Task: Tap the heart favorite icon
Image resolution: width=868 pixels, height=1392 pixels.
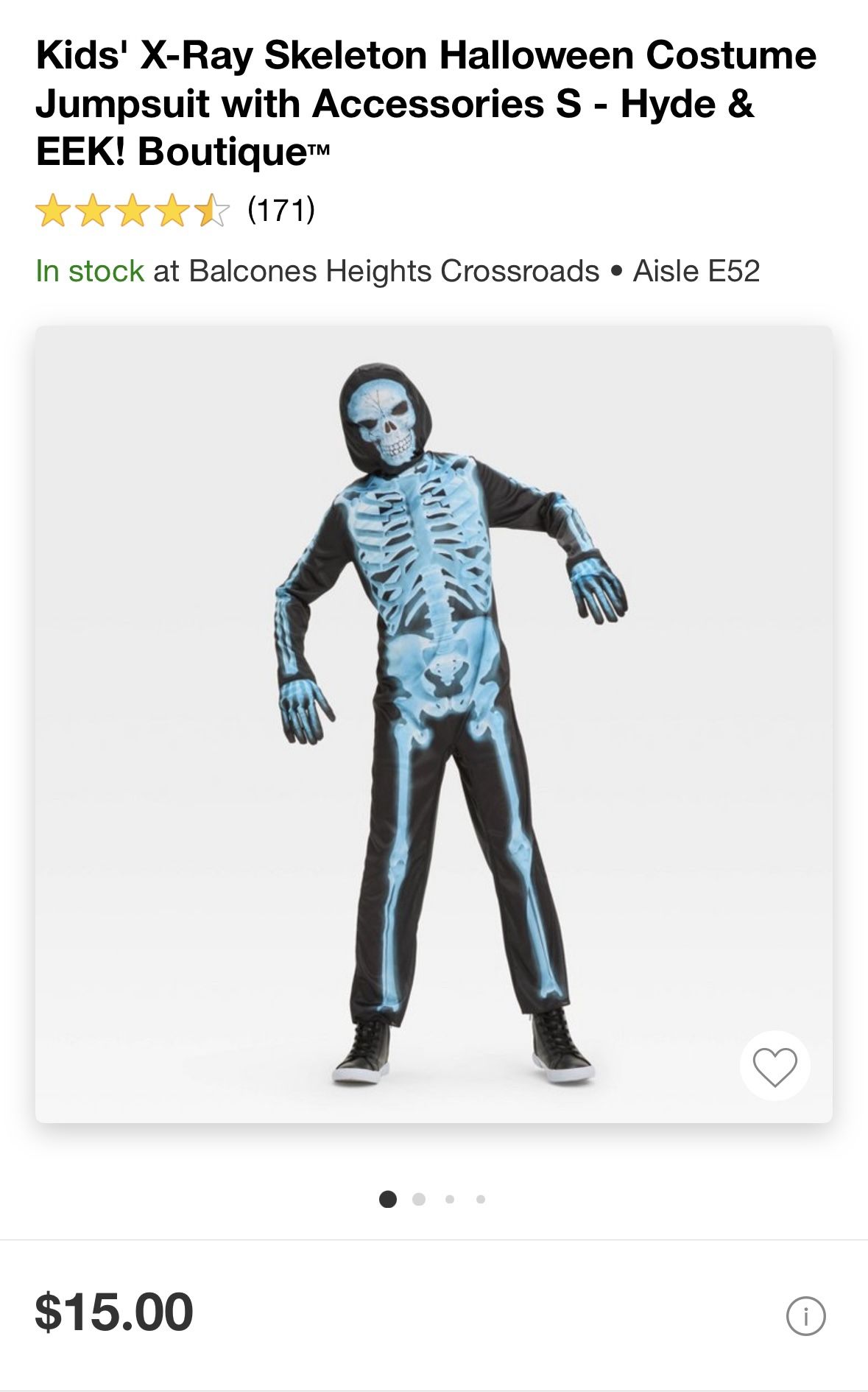Action: pyautogui.click(x=775, y=1066)
